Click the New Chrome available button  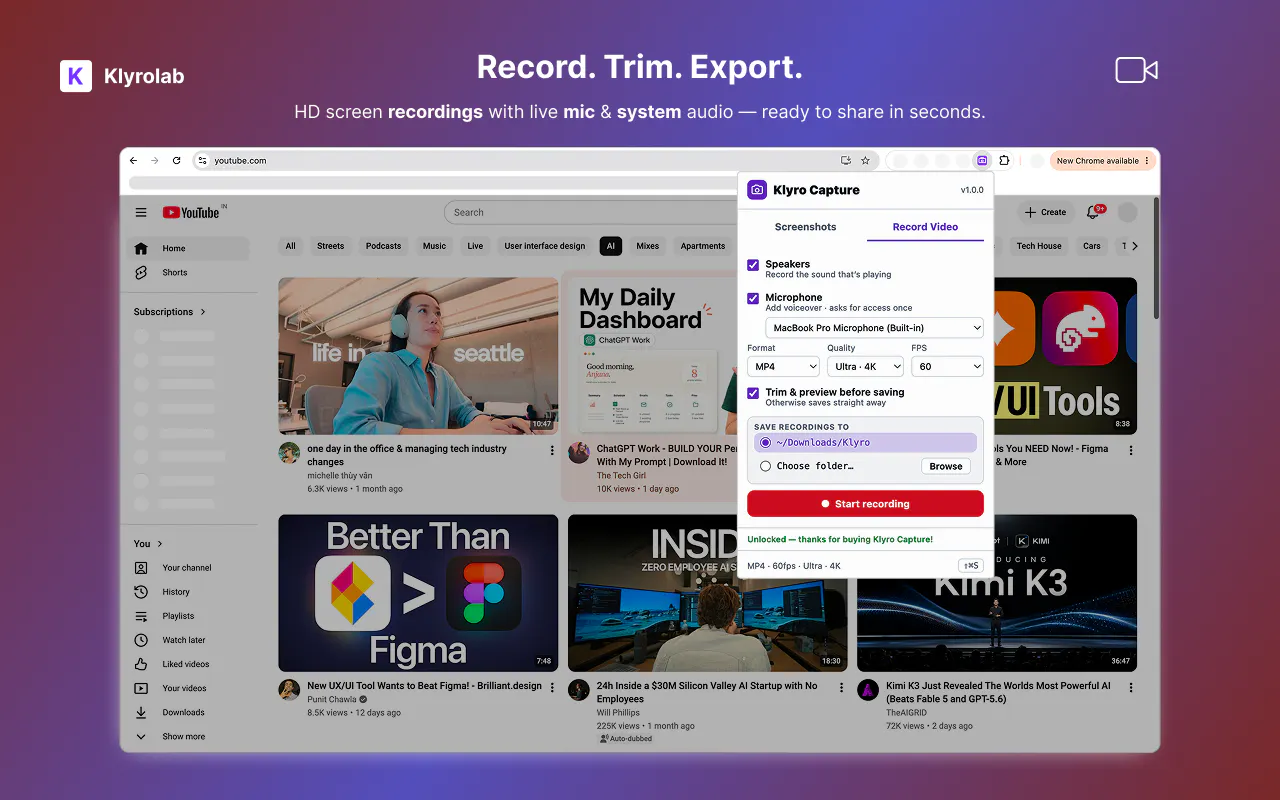pos(1103,161)
